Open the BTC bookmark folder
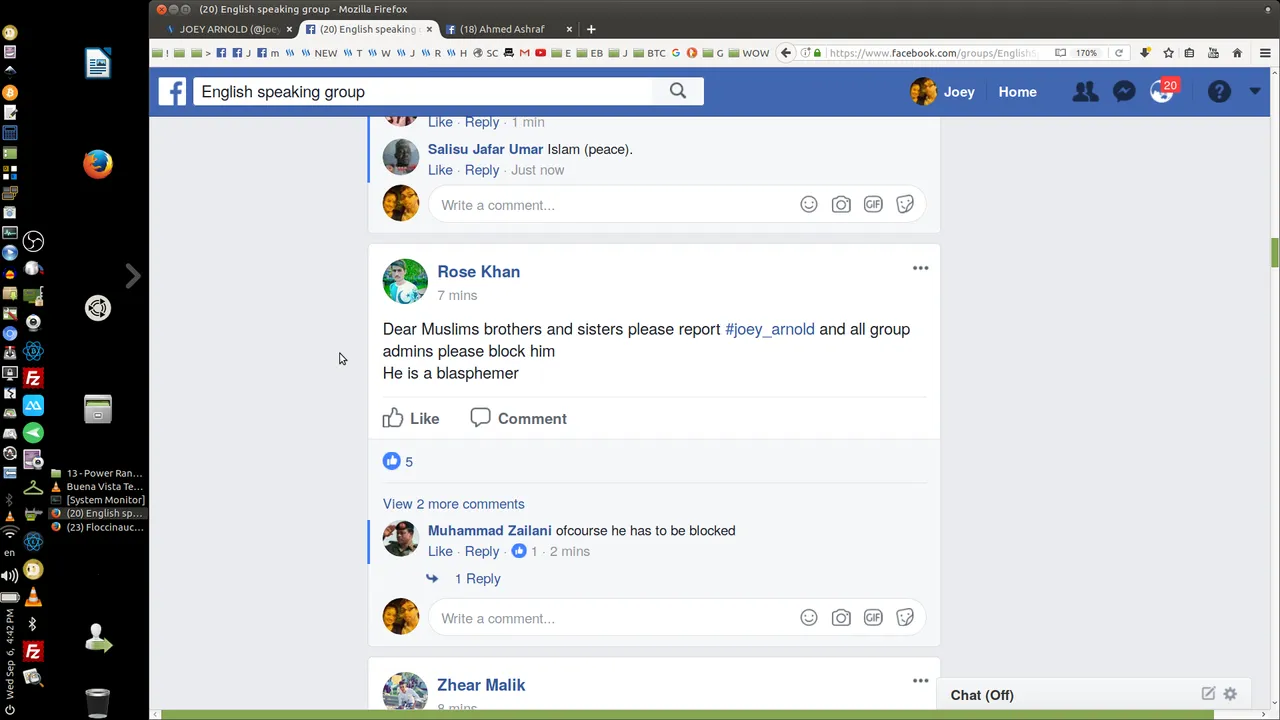The width and height of the screenshot is (1280, 720). pos(649,53)
